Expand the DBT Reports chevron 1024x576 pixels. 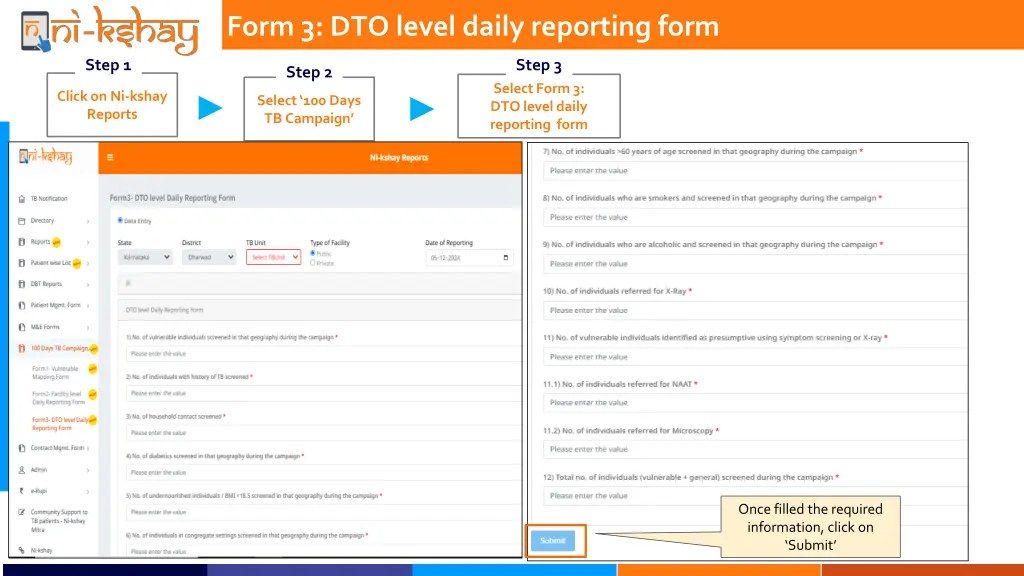click(x=88, y=285)
